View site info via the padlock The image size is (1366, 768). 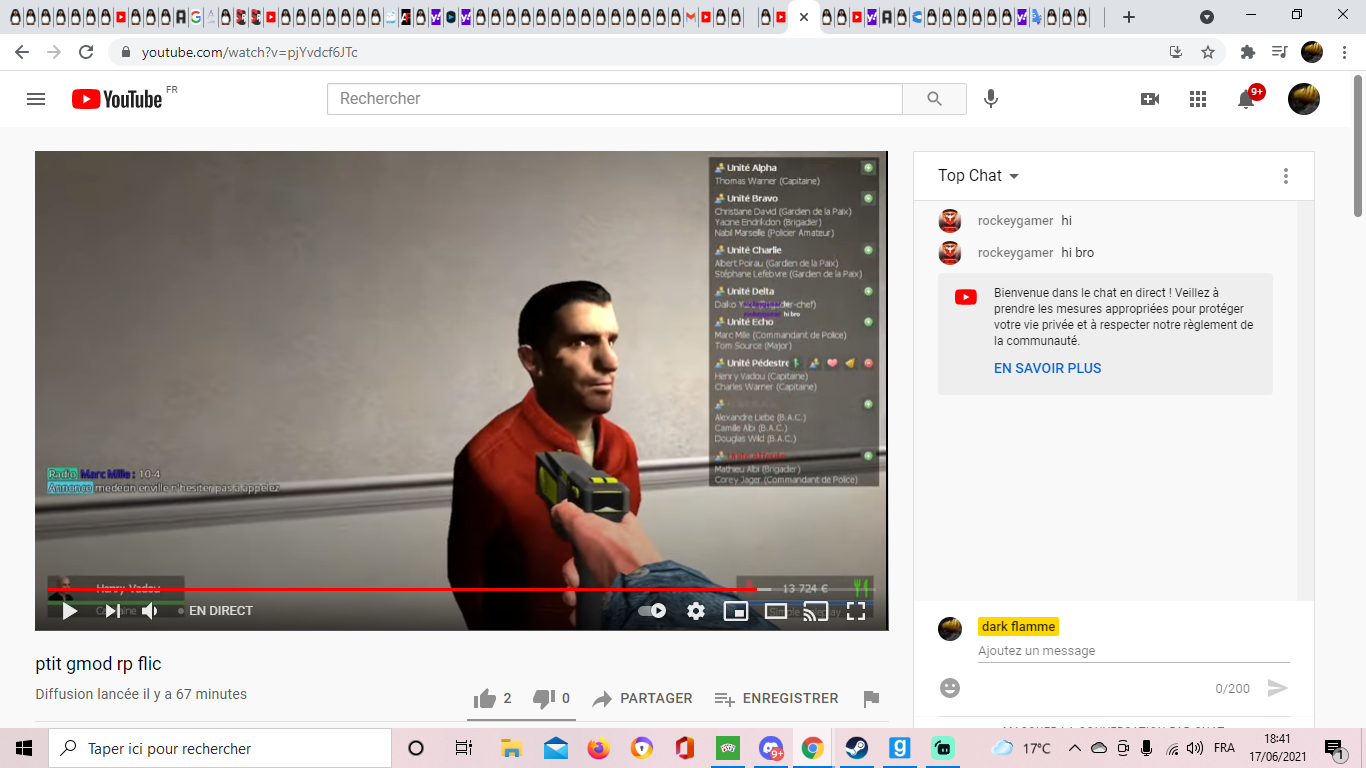tap(126, 52)
